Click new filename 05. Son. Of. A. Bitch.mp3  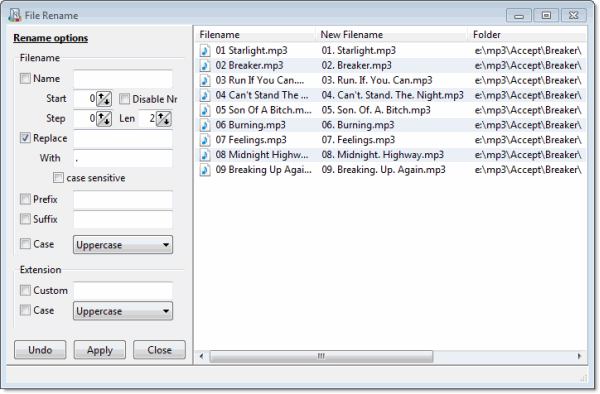coord(376,110)
